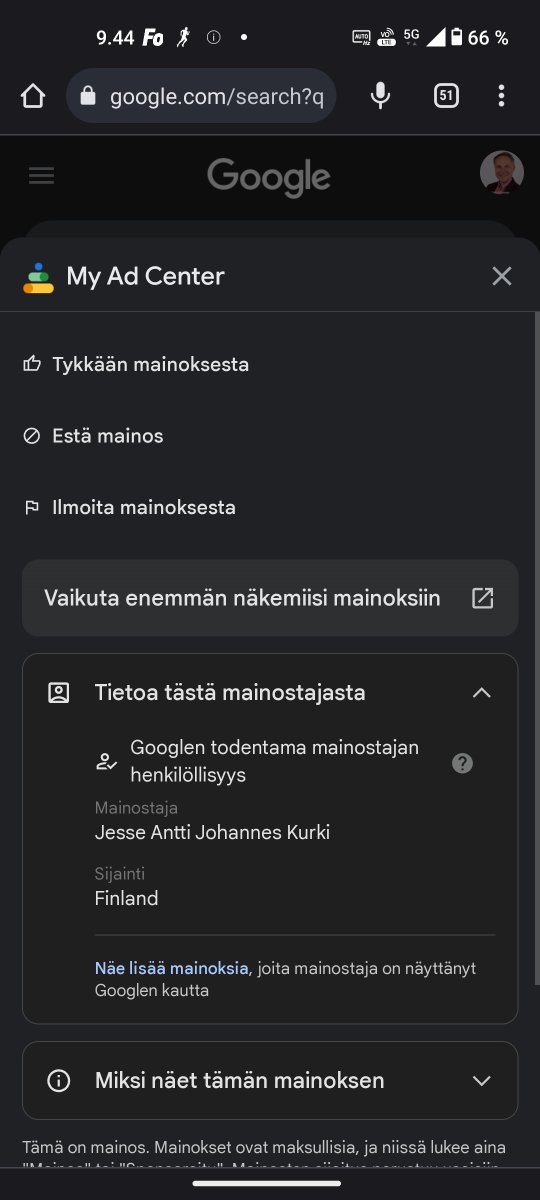Tap the Mainostaja label
This screenshot has height=1200, width=540.
pyautogui.click(x=136, y=808)
